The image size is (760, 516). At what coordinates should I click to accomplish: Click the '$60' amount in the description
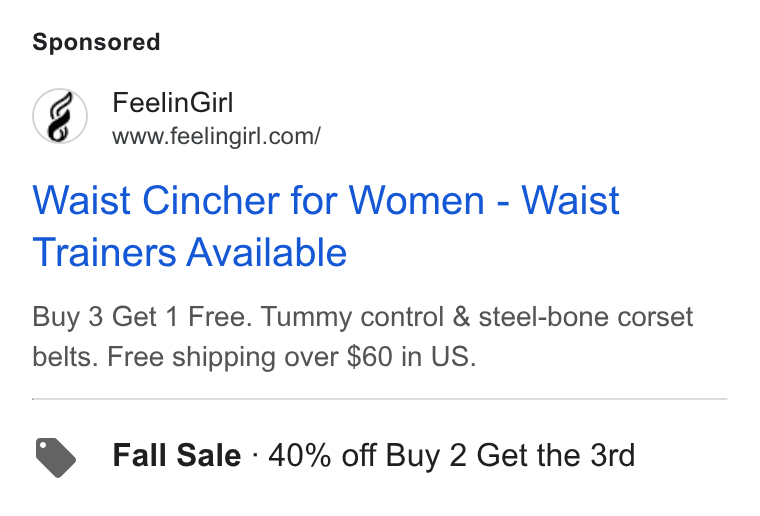(369, 357)
